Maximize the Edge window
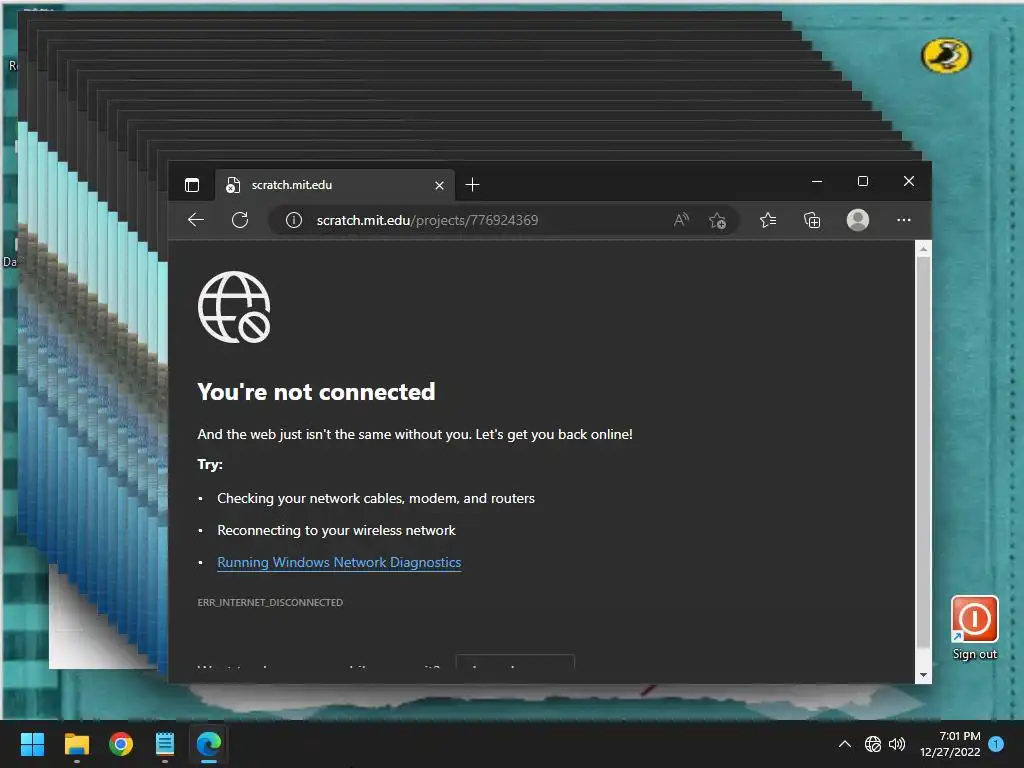Image resolution: width=1024 pixels, height=768 pixels. (x=863, y=181)
